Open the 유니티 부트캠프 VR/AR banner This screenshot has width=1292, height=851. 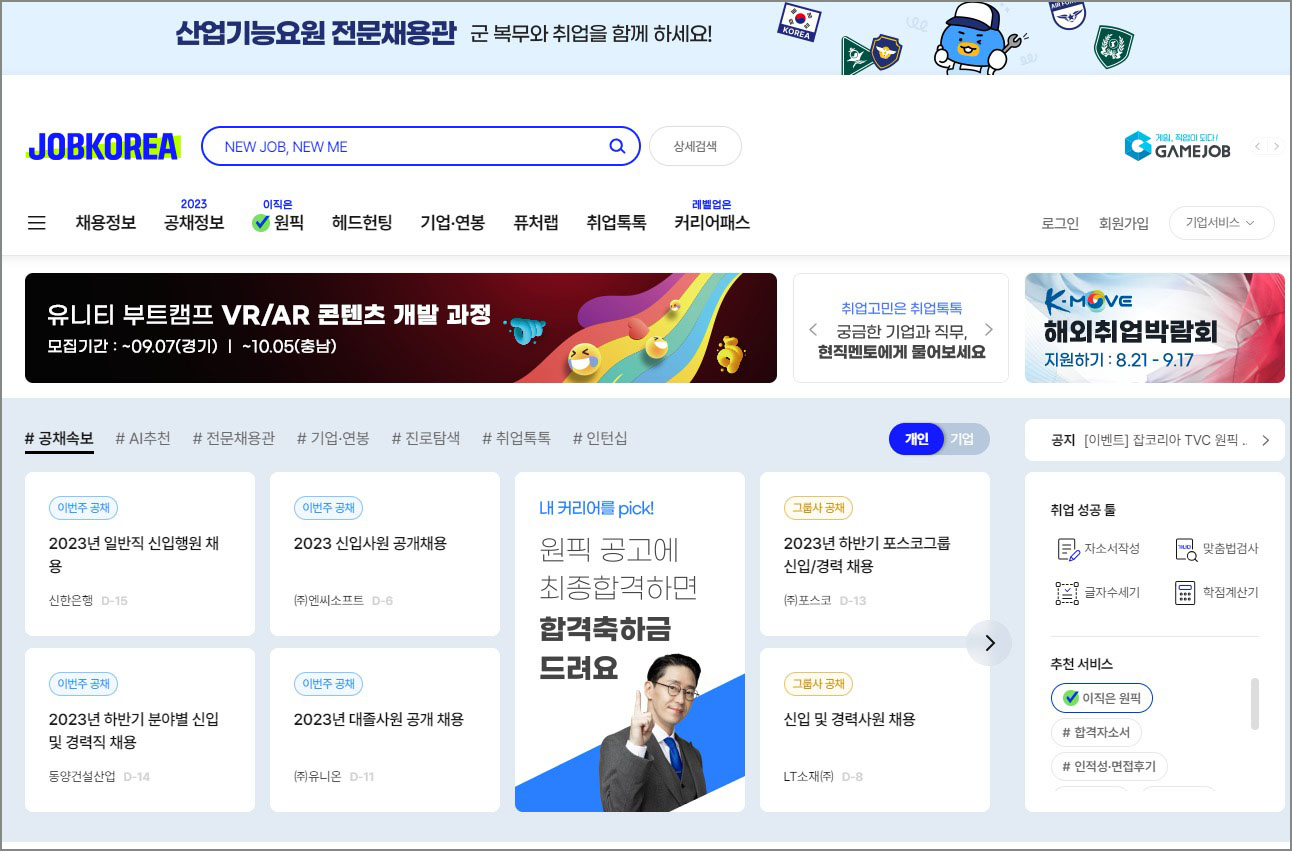coord(401,328)
